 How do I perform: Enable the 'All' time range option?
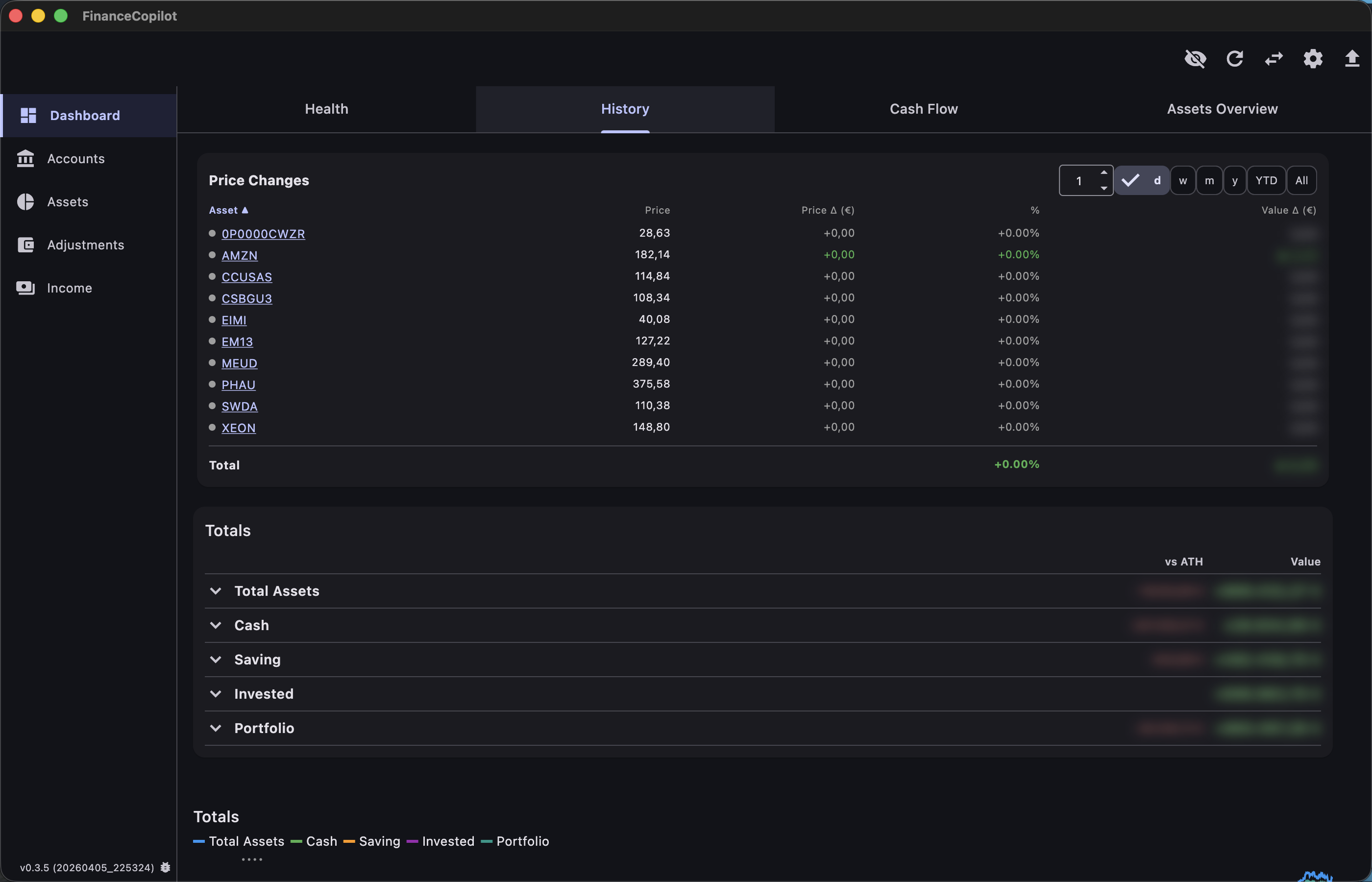coord(1301,180)
